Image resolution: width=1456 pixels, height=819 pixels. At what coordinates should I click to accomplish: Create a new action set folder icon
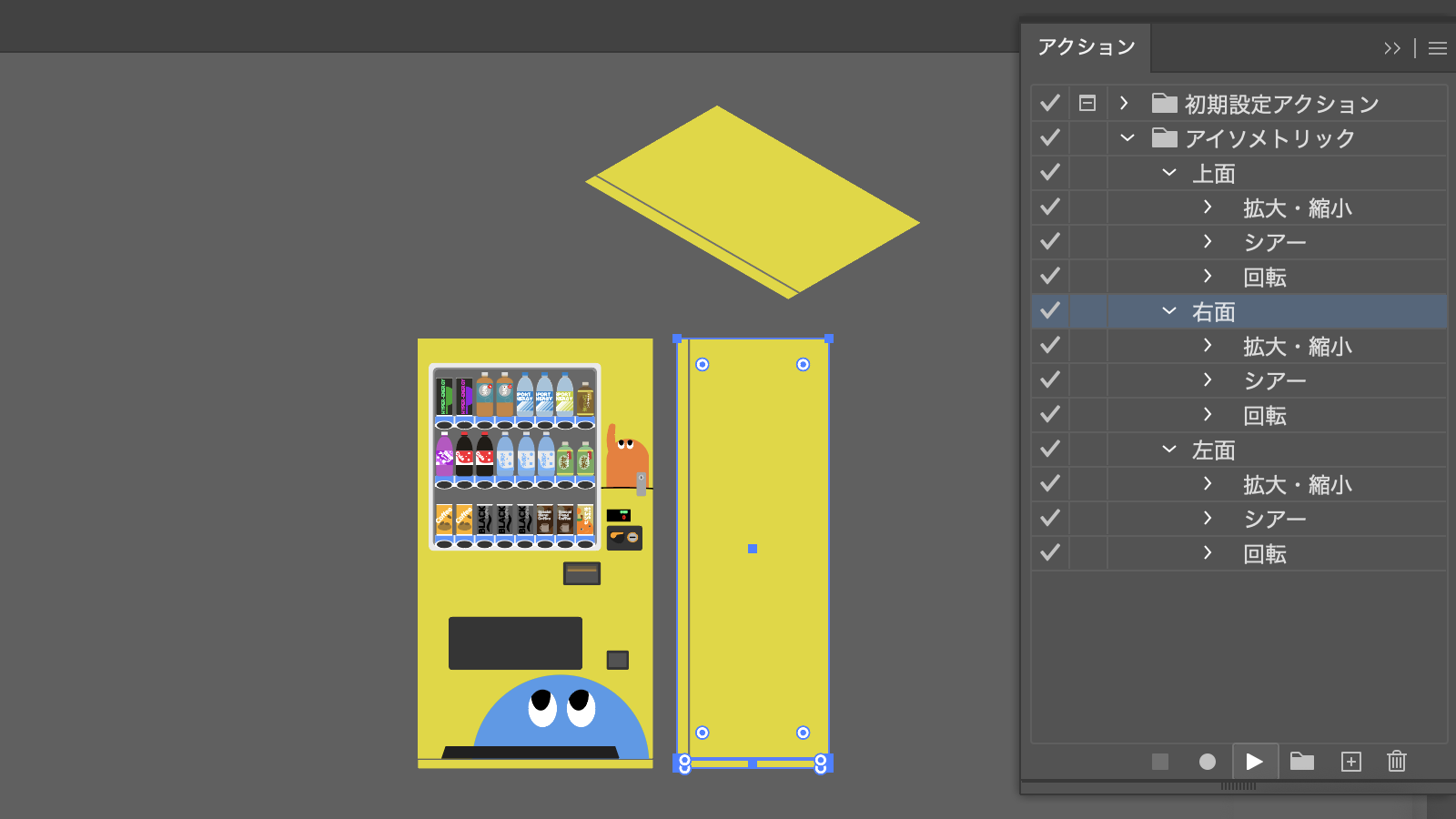tap(1302, 762)
